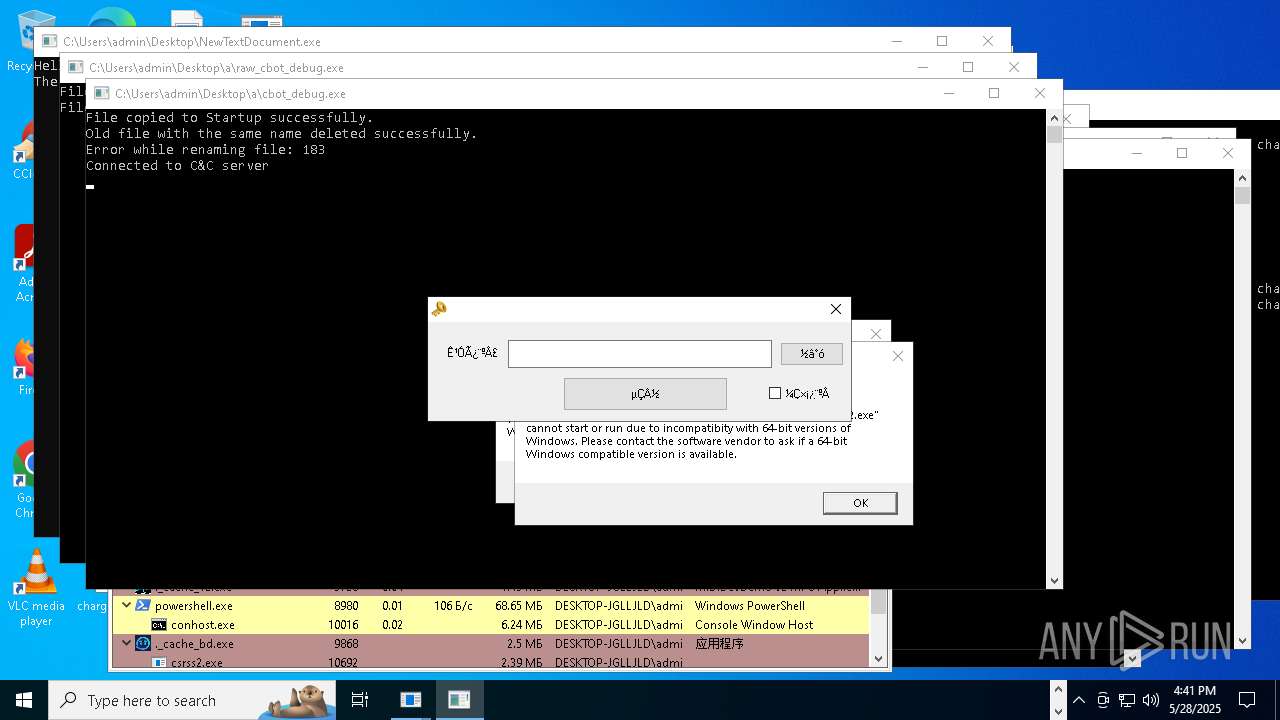The height and width of the screenshot is (720, 1280).
Task: Click the down arrow of the right-side console scrollbar
Action: coord(1243,641)
